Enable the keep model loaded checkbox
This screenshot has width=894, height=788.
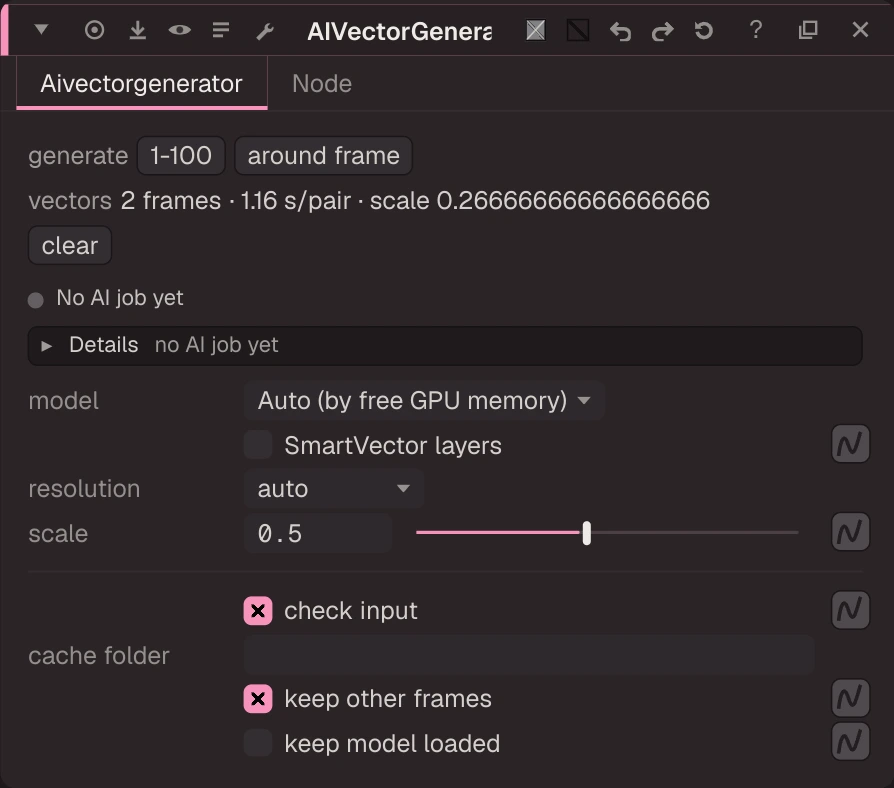[x=258, y=743]
